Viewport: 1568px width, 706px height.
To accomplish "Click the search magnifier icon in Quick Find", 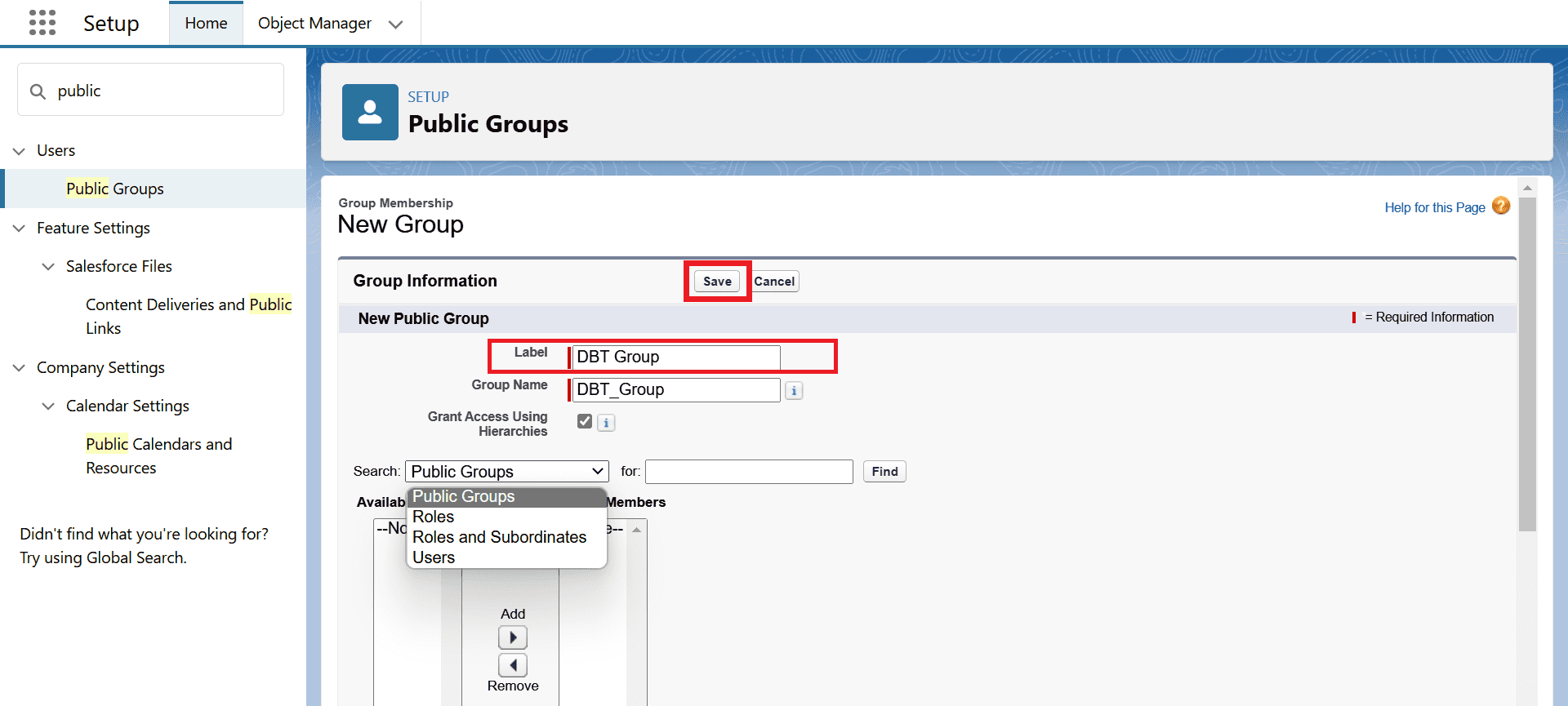I will (38, 91).
